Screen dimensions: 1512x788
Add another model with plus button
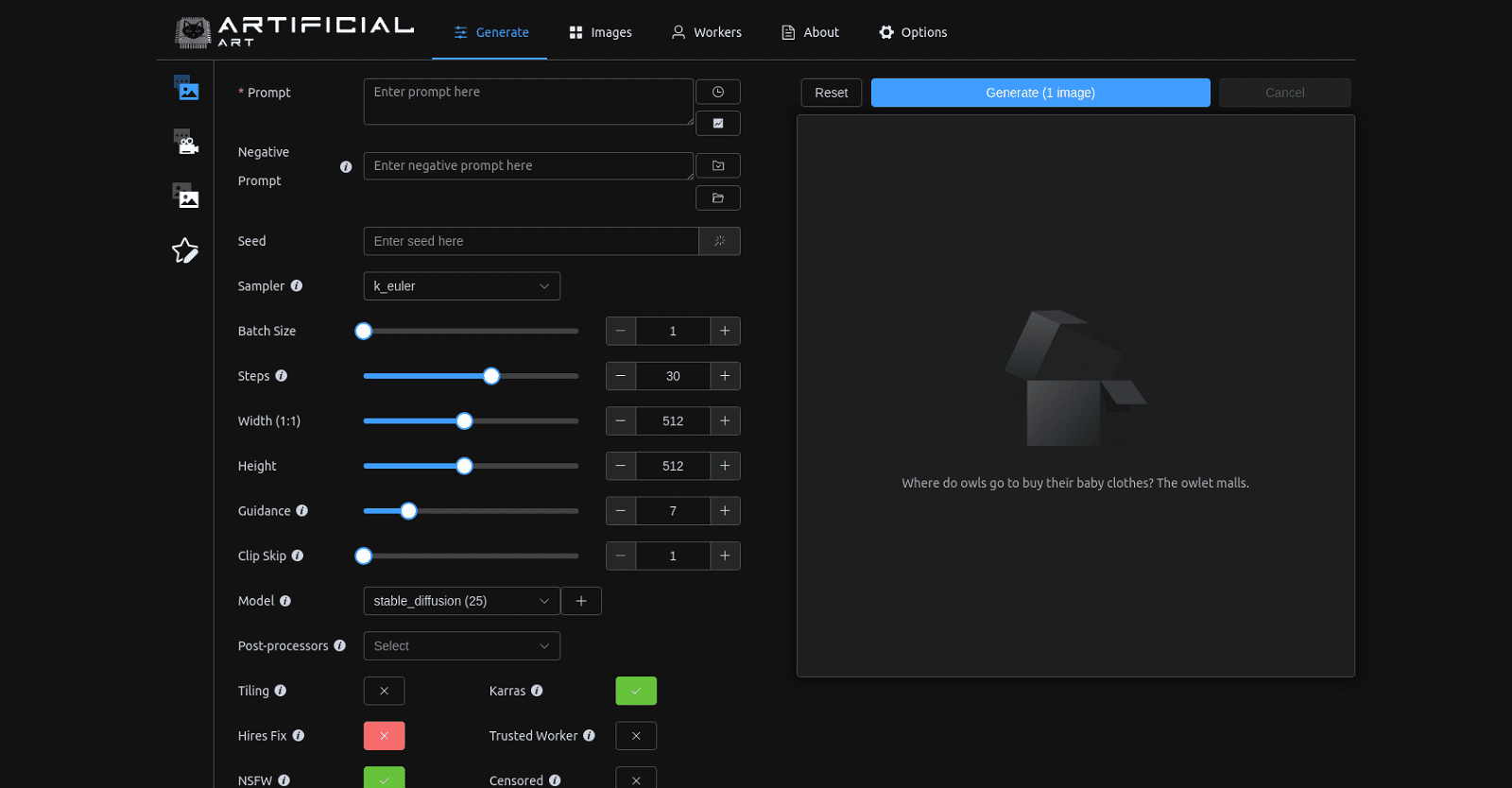coord(581,601)
